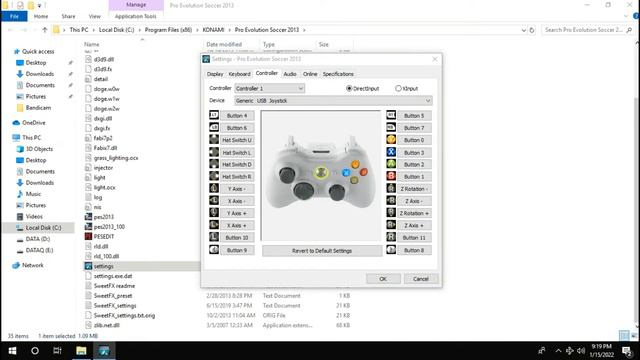
Task: Click the File Explorer taskbar icon
Action: pyautogui.click(x=81, y=351)
